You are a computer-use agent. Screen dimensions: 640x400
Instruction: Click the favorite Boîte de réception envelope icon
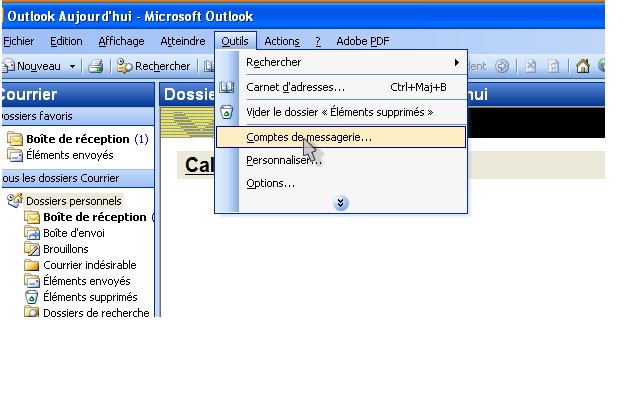pos(15,139)
